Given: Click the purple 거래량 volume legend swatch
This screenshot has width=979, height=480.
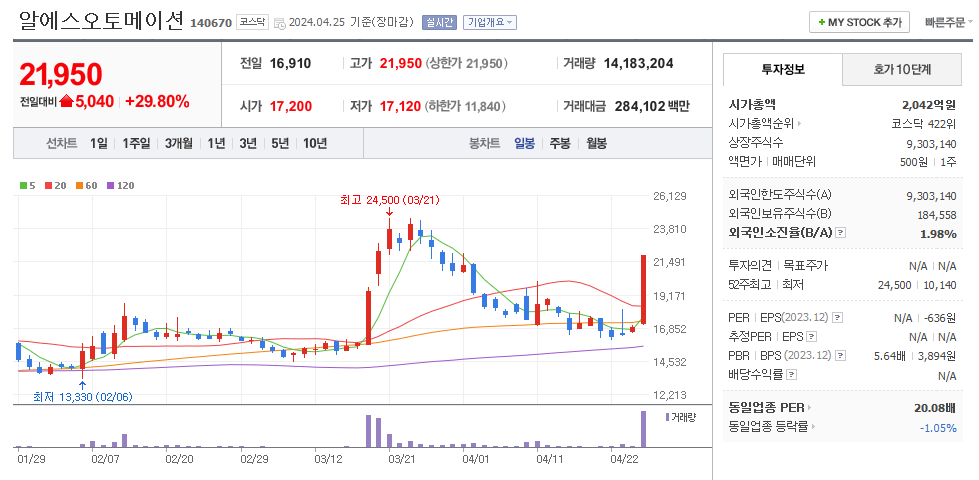Looking at the screenshot, I should pyautogui.click(x=668, y=417).
